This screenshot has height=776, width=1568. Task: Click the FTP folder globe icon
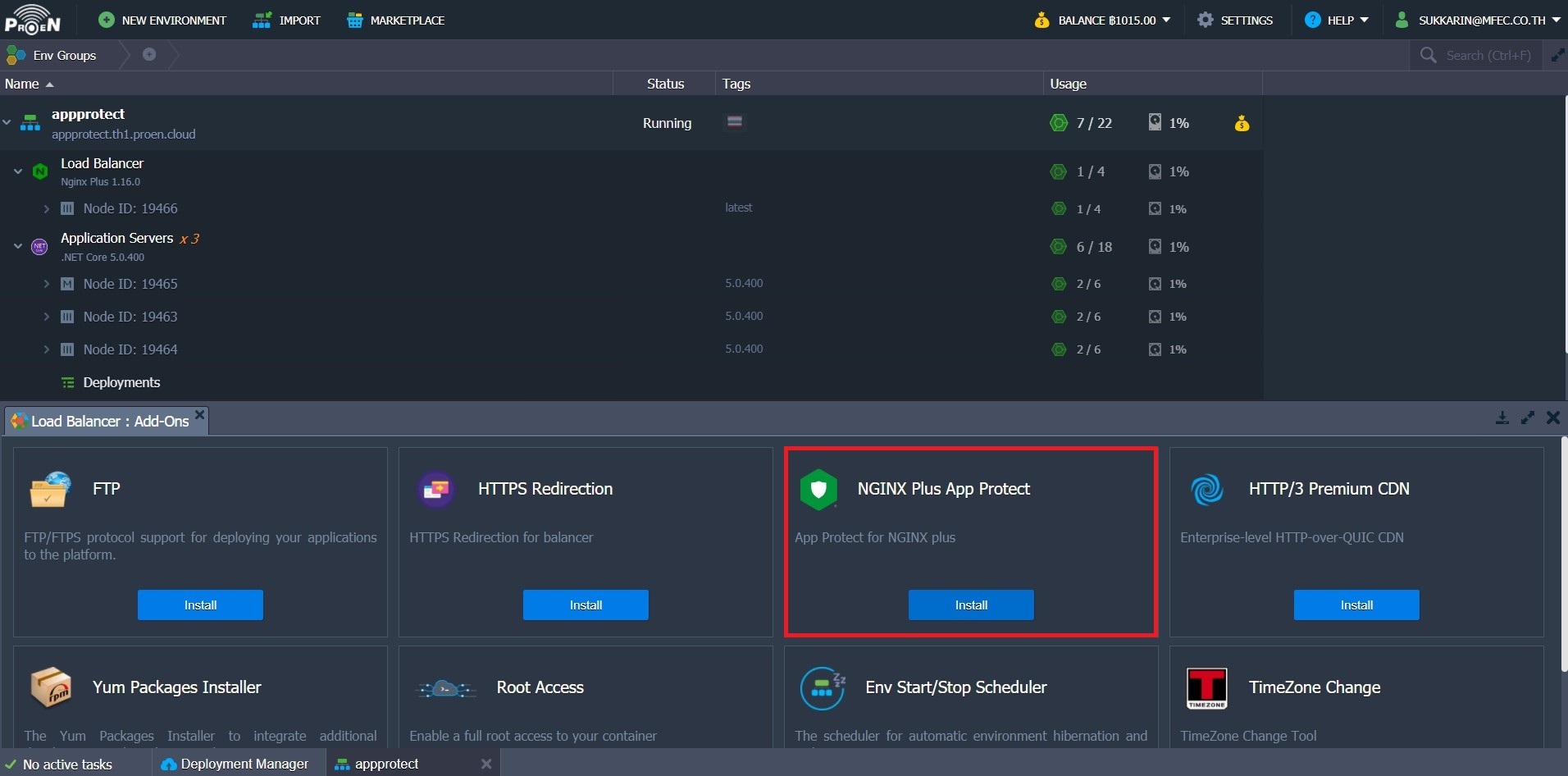pyautogui.click(x=50, y=490)
